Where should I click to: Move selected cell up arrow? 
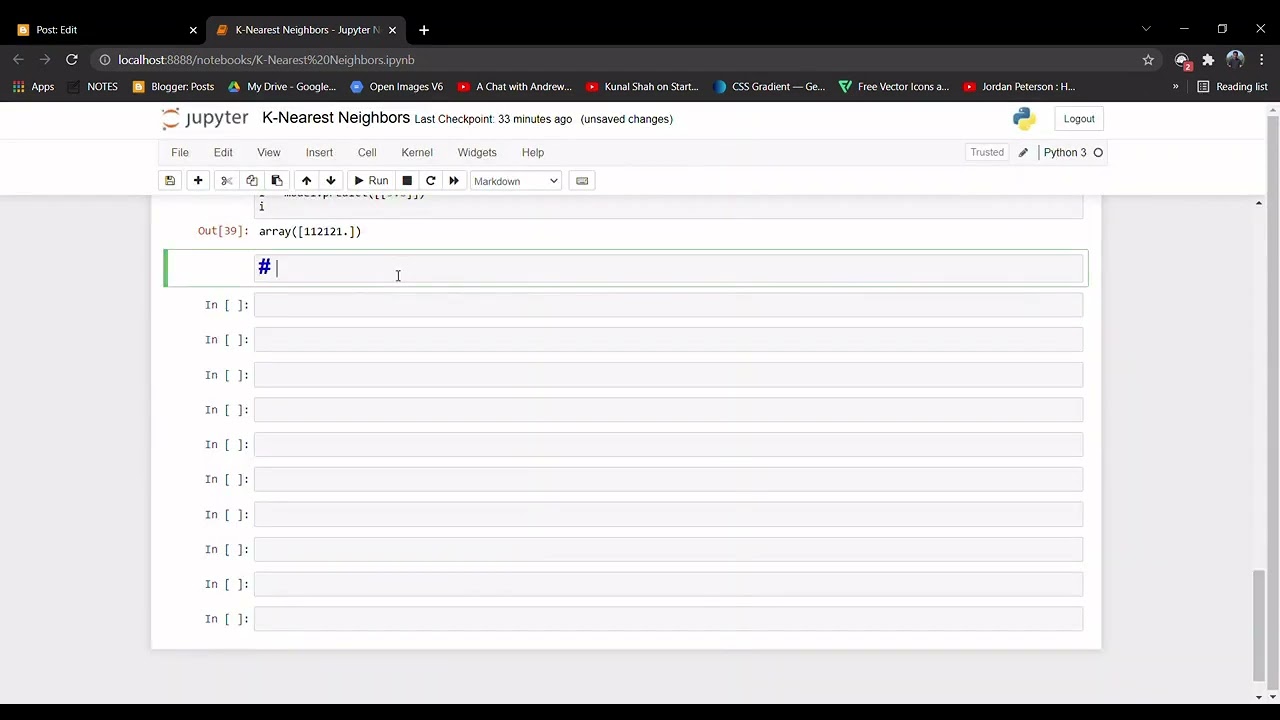(x=306, y=181)
